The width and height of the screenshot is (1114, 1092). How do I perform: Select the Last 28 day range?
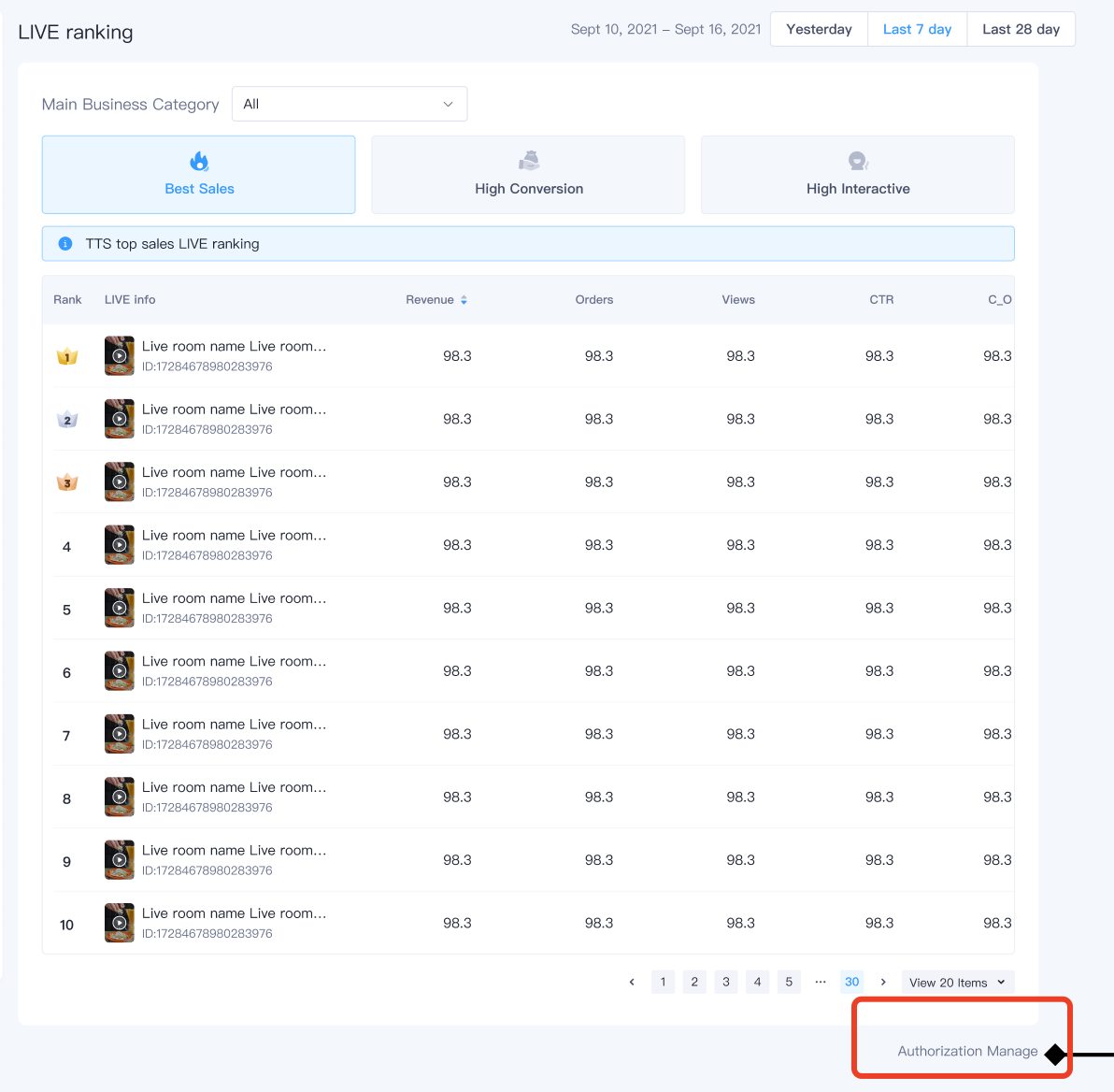coord(1021,29)
